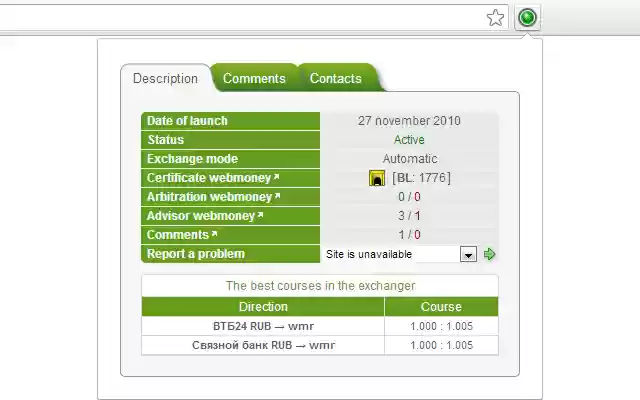Open the Advisor webmoney link
Screen dimensions: 640x400
pyautogui.click(x=205, y=216)
